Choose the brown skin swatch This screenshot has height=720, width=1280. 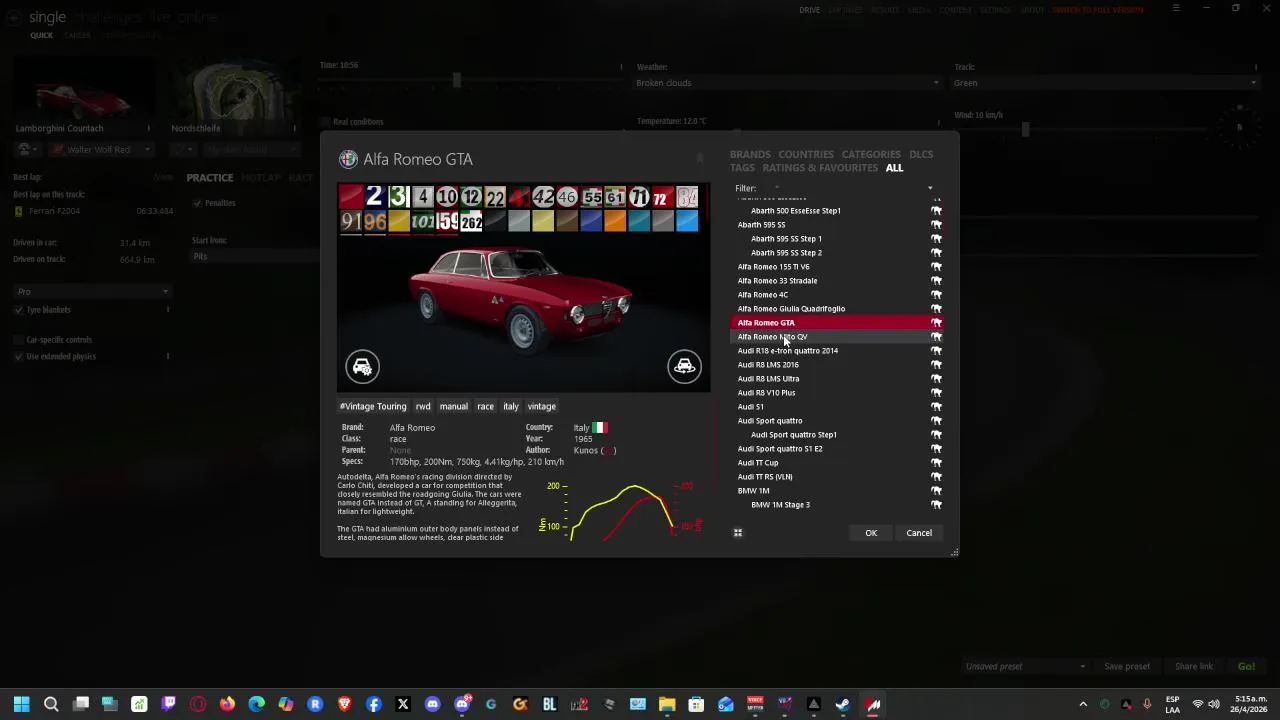(567, 221)
